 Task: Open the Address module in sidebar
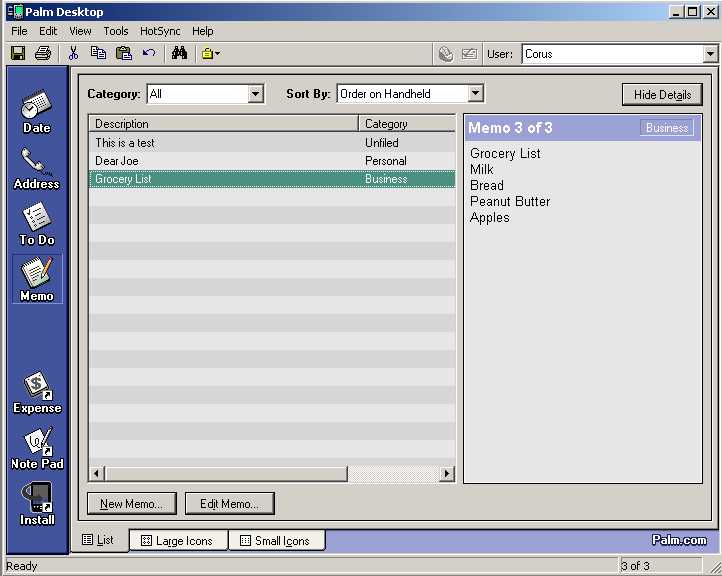click(37, 169)
